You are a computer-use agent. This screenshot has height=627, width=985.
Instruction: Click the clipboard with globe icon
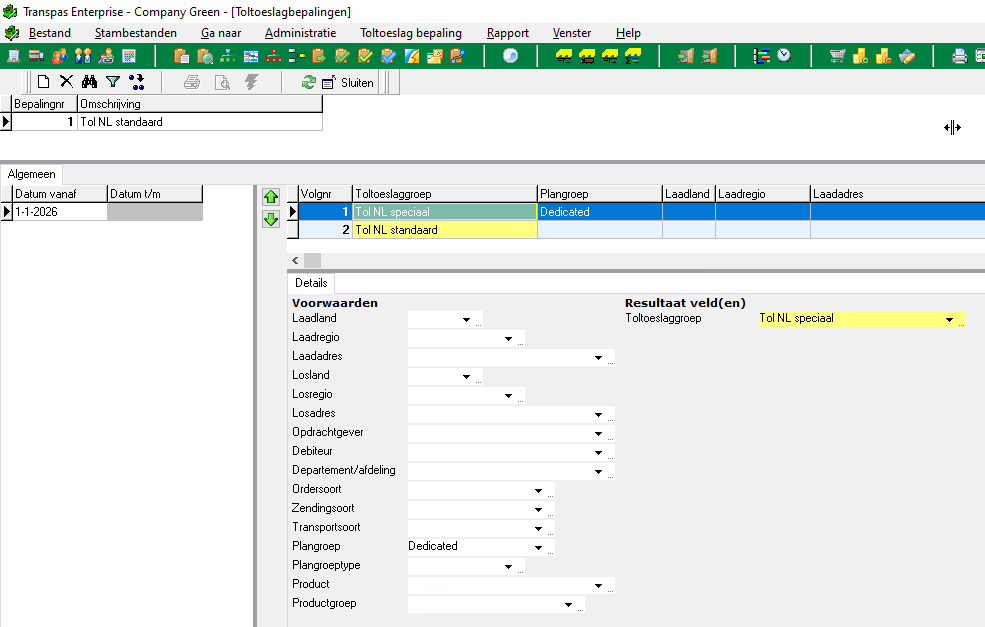coord(205,57)
